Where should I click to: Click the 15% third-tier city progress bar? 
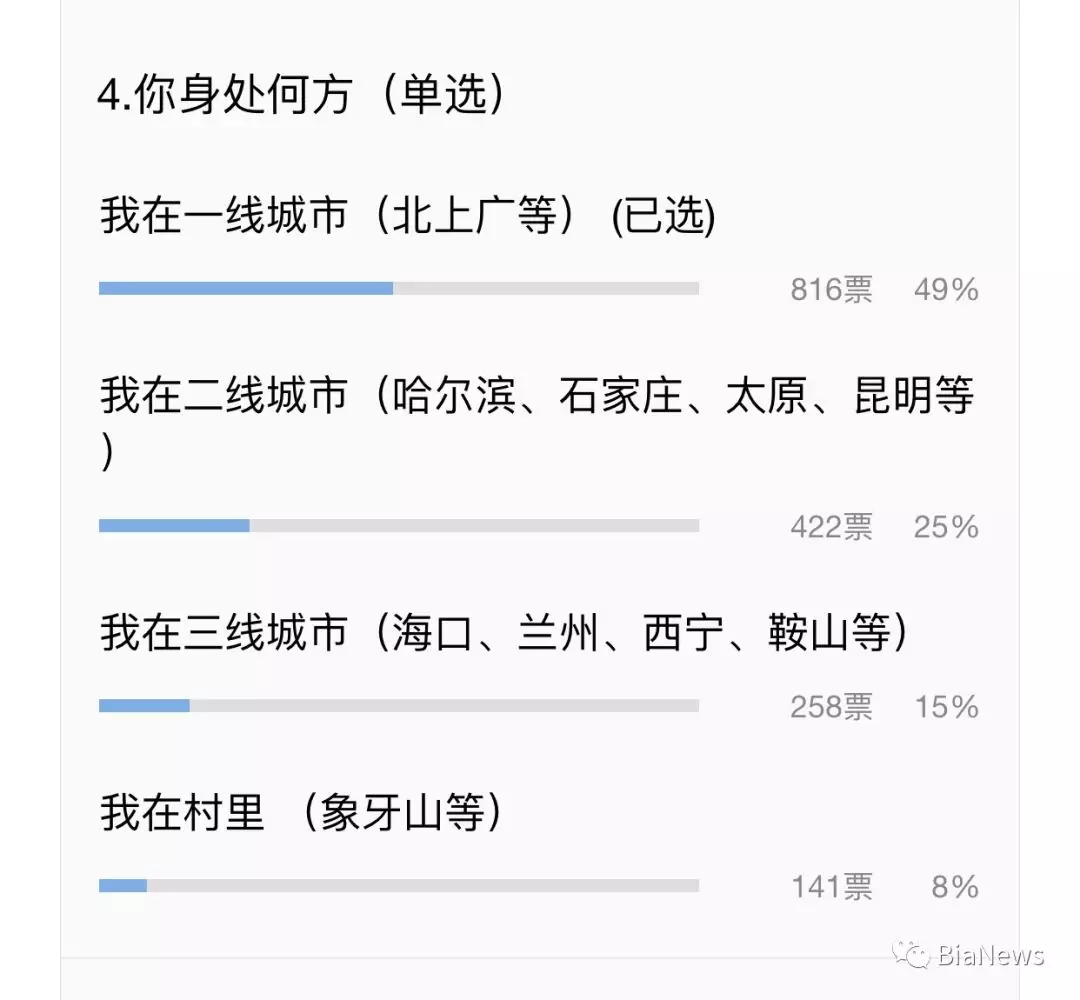399,706
